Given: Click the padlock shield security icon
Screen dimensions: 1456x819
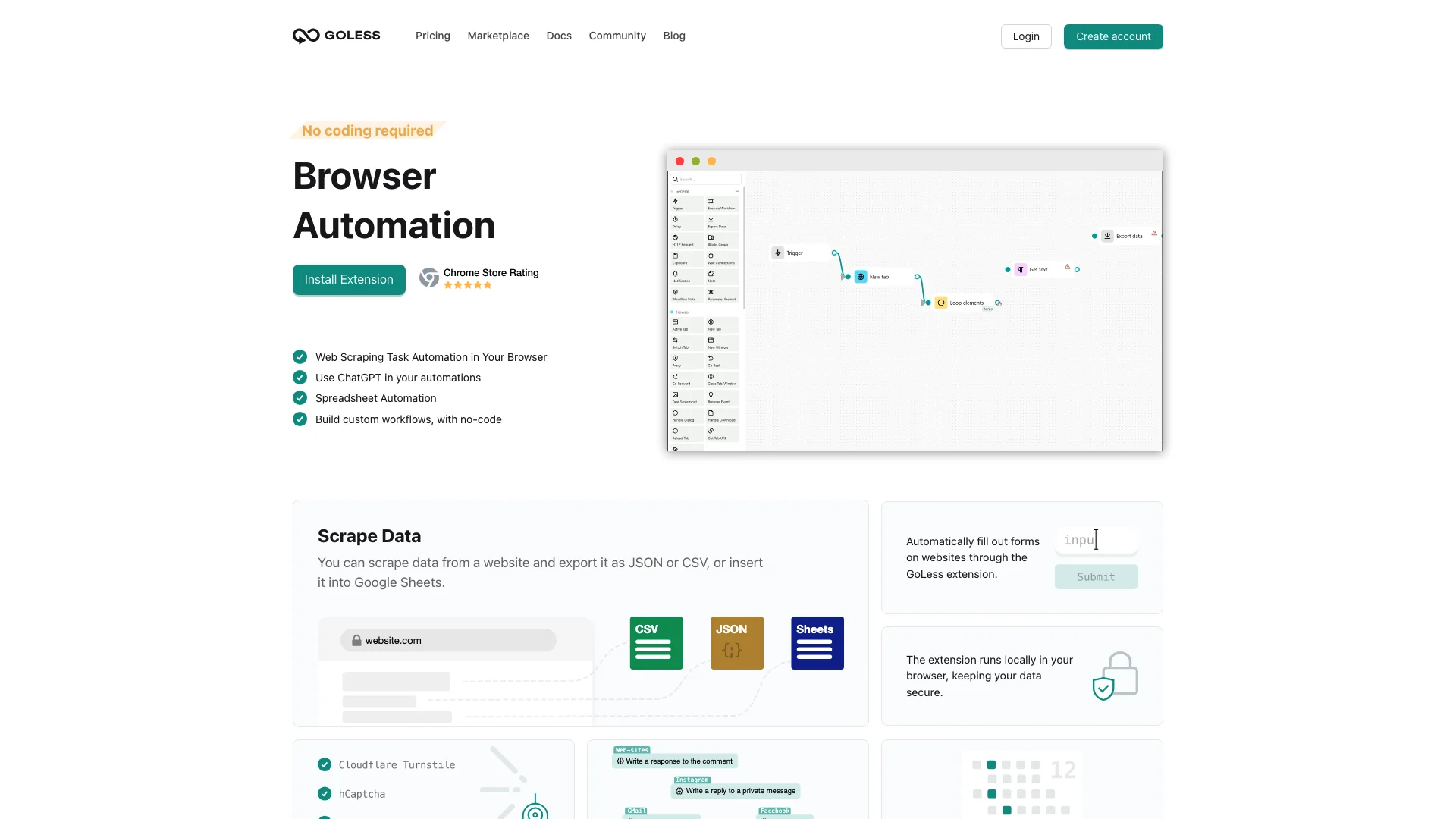Looking at the screenshot, I should click(x=1115, y=676).
